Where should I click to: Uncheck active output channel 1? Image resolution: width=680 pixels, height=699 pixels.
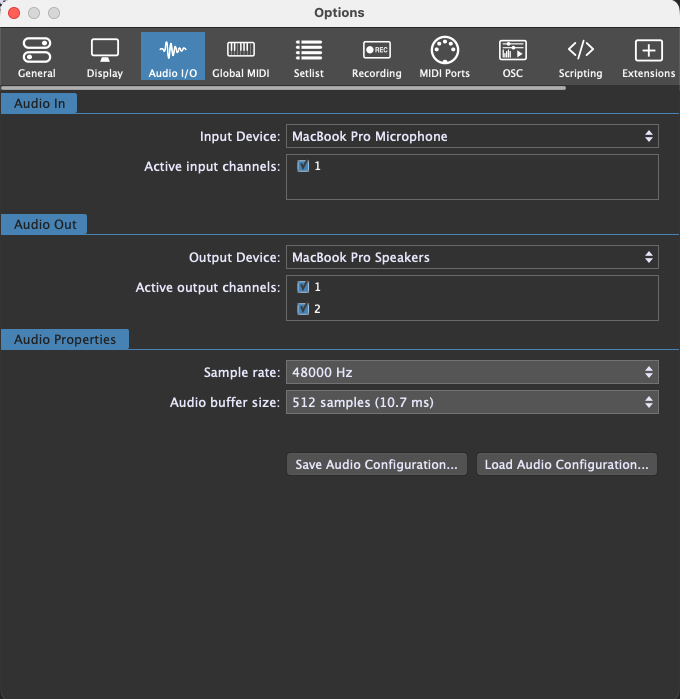(x=303, y=287)
